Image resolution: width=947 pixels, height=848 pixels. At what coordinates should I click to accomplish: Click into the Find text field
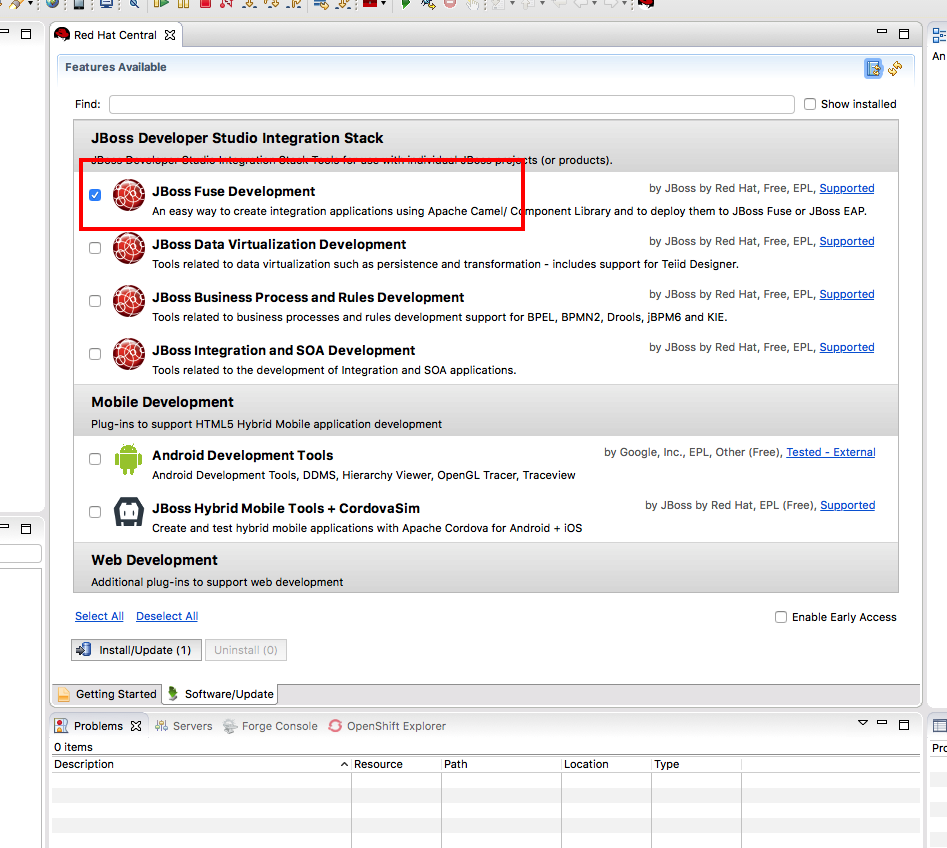[x=452, y=104]
